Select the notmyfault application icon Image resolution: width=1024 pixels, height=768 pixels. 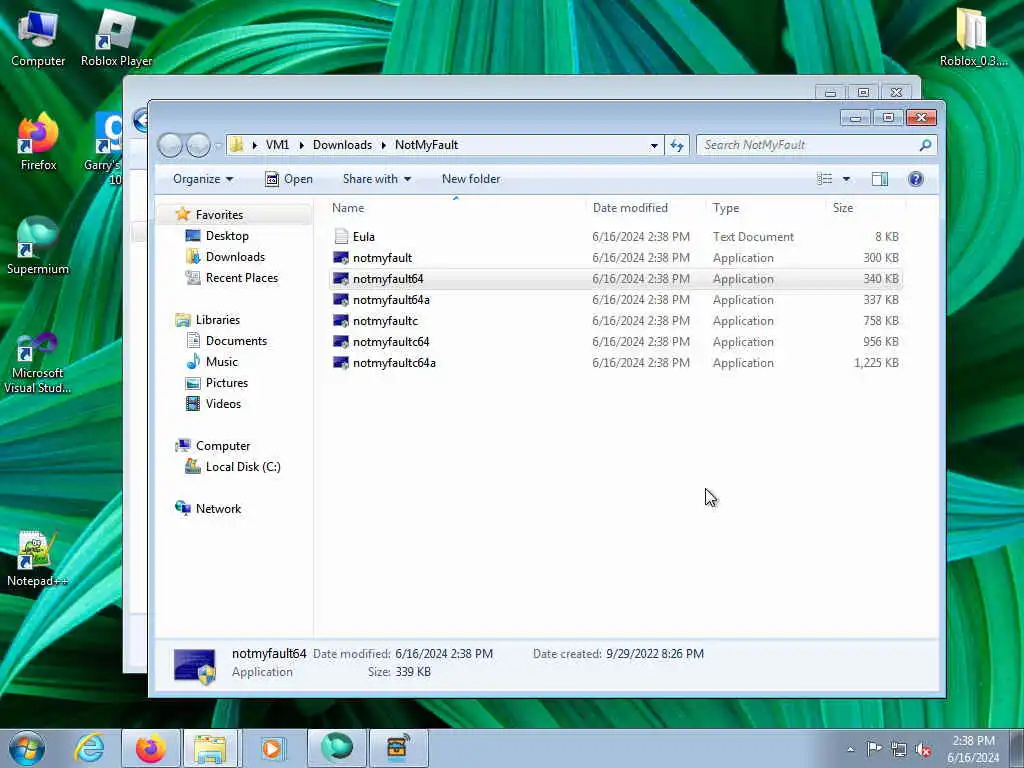[341, 258]
